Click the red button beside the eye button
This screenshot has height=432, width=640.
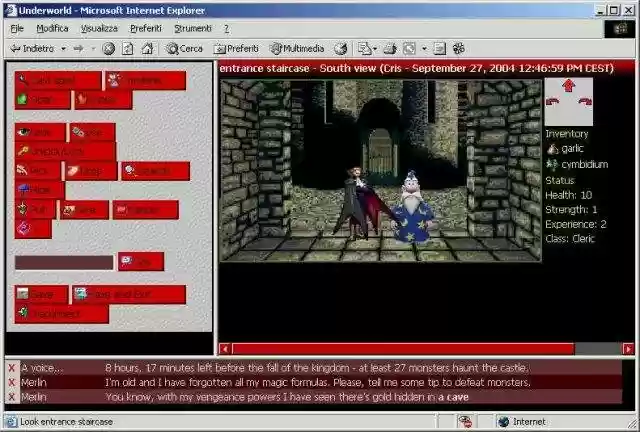tap(92, 132)
